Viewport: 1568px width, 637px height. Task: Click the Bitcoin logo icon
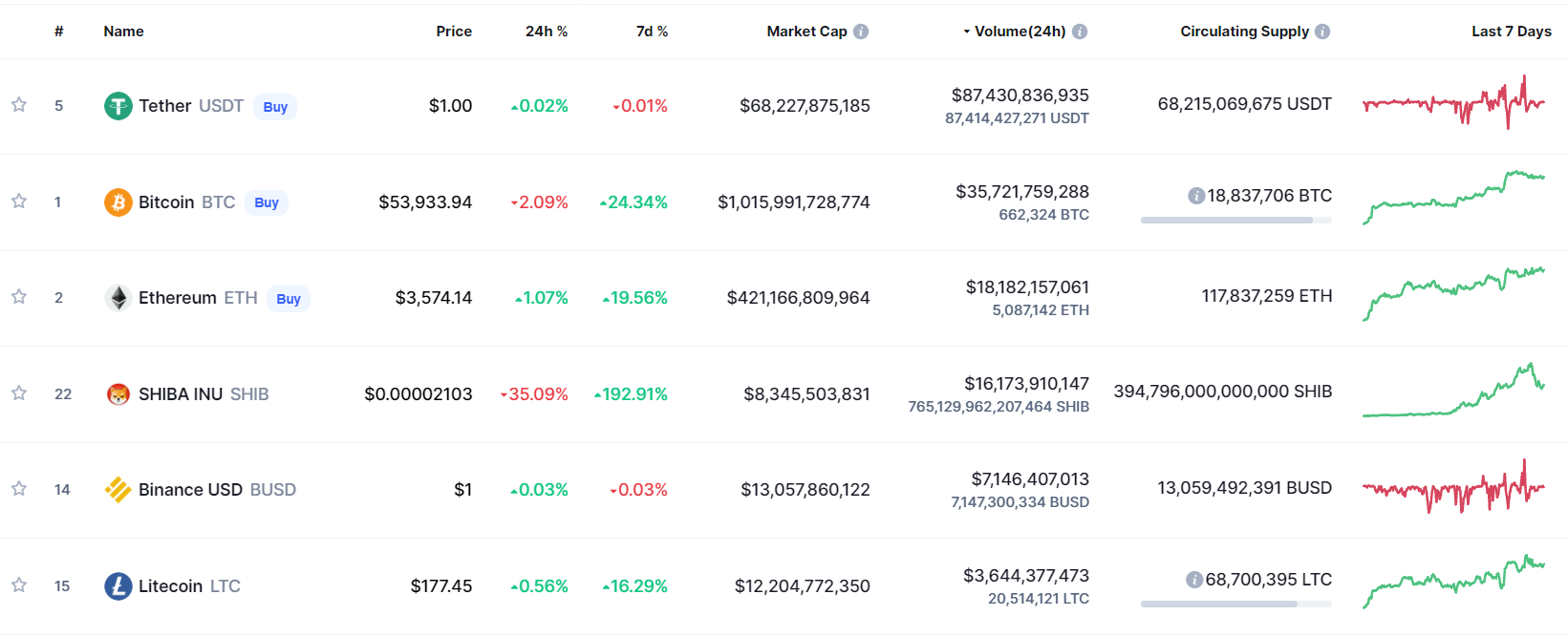click(x=118, y=202)
